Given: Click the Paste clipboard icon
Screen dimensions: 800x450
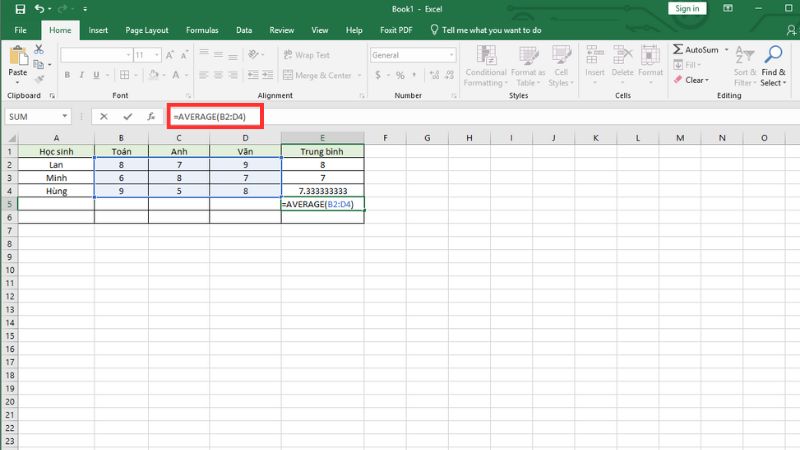Looking at the screenshot, I should point(17,58).
